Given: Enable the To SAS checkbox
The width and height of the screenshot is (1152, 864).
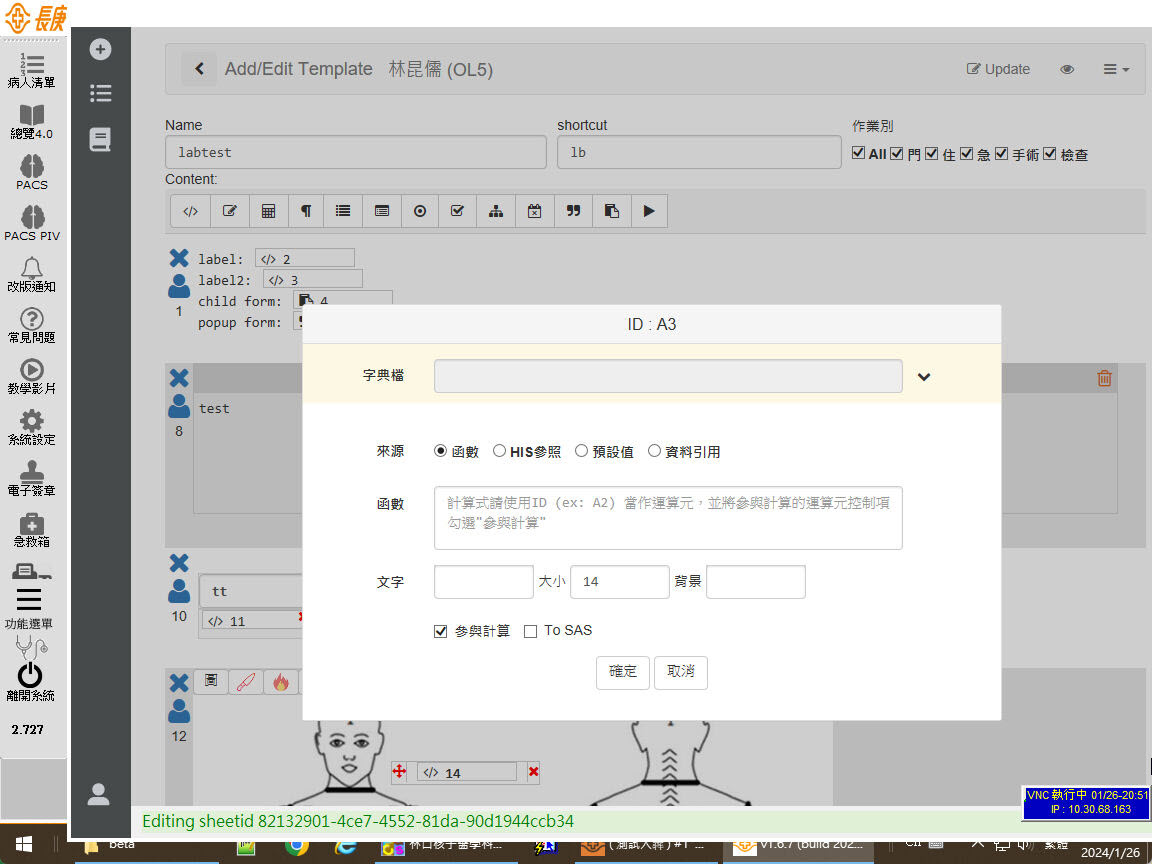Looking at the screenshot, I should pyautogui.click(x=531, y=631).
